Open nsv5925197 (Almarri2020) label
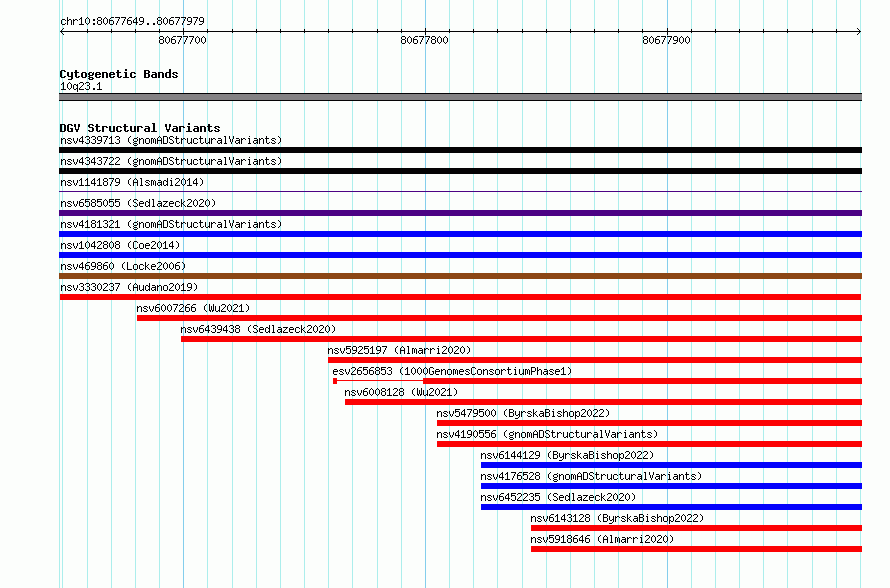The height and width of the screenshot is (588, 890). tap(399, 350)
